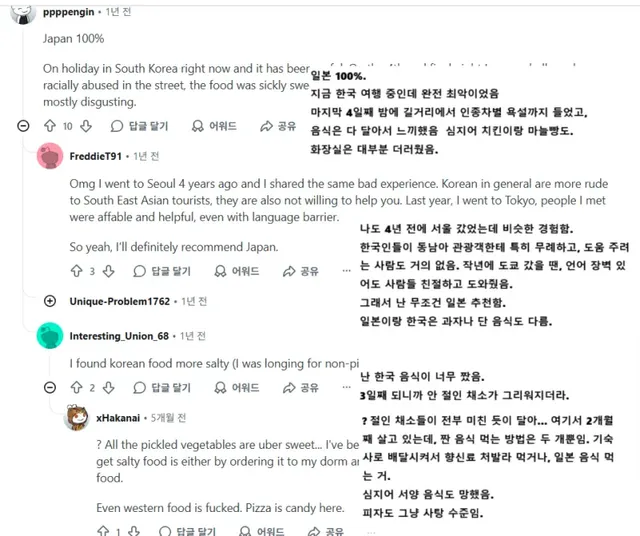Viewport: 640px width, 536px height.
Task: Upvote FreddieT91's comment about Seoul
Action: coord(77,271)
